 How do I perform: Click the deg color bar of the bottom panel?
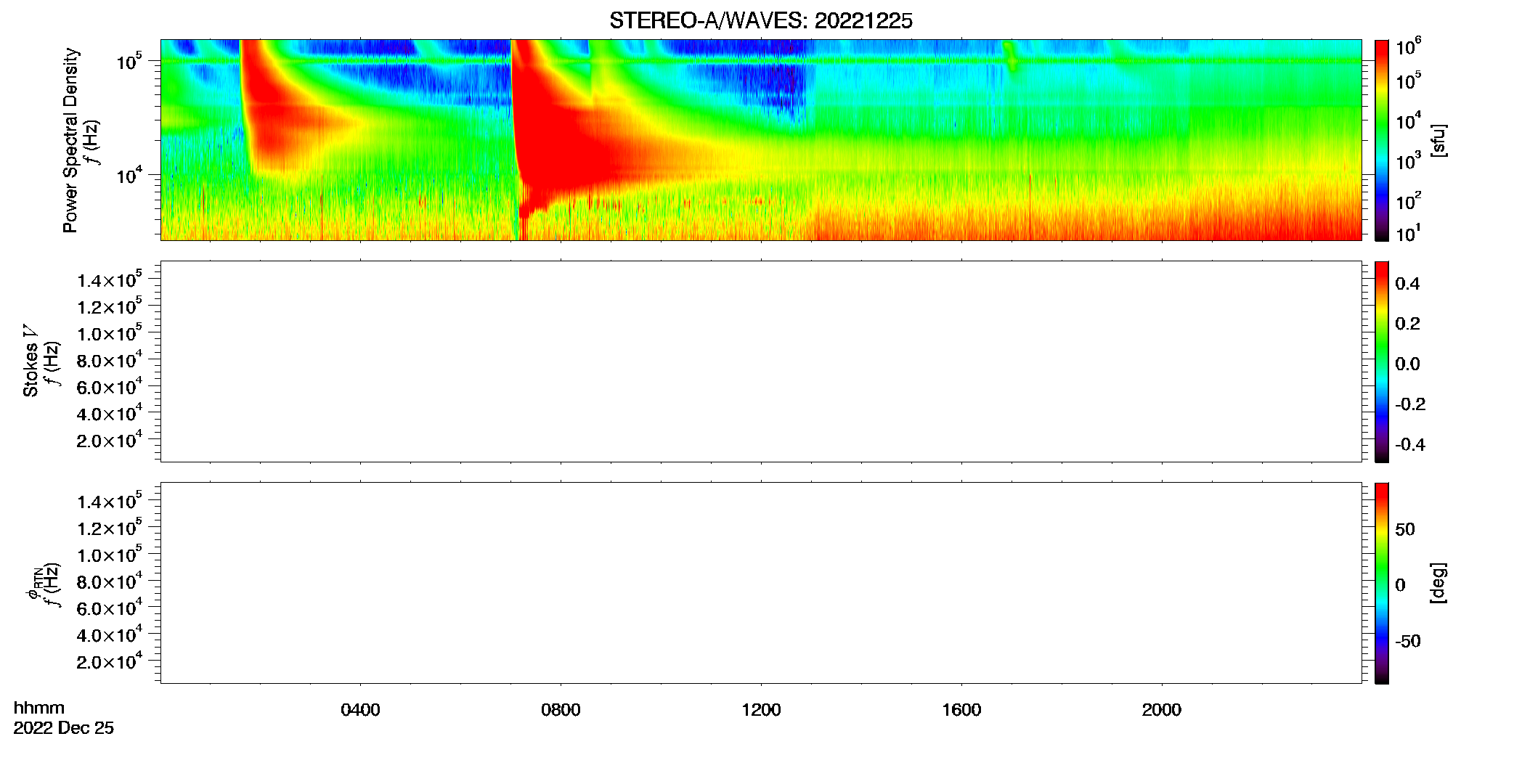coord(1382,583)
